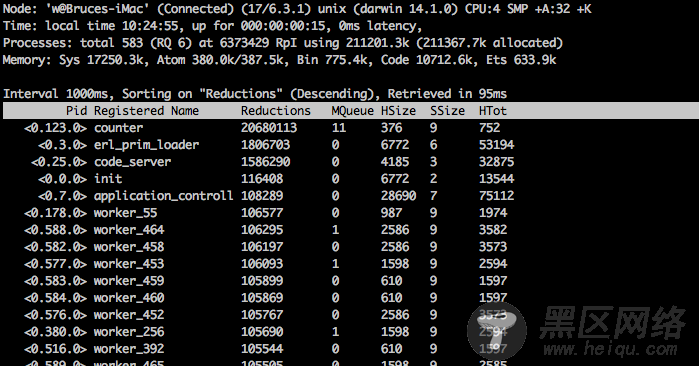Viewport: 699px width, 366px height.
Task: Select reductions value 105544
Action: [262, 349]
